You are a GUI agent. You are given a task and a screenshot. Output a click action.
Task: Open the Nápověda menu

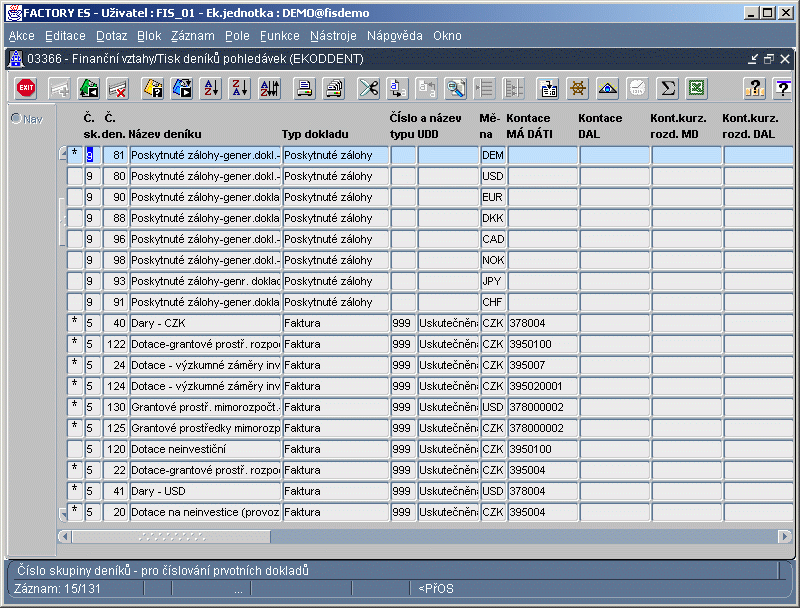tap(394, 36)
